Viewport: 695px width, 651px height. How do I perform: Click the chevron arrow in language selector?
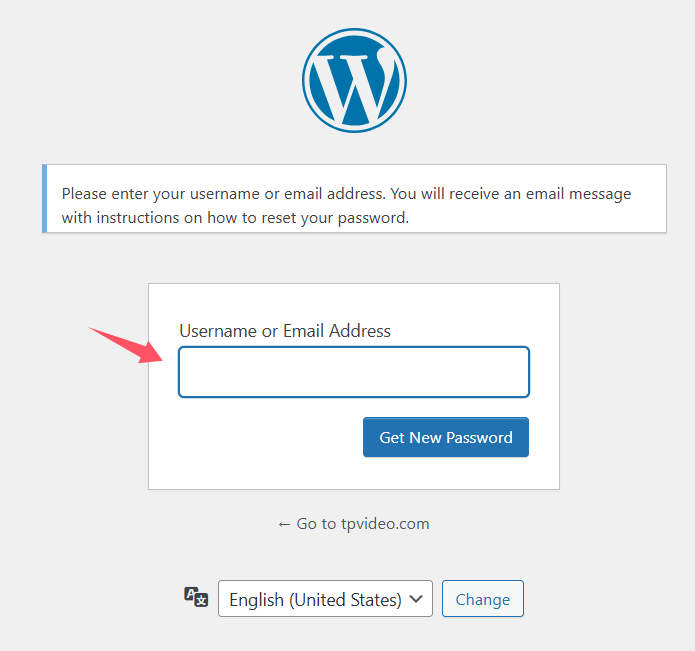tap(416, 599)
